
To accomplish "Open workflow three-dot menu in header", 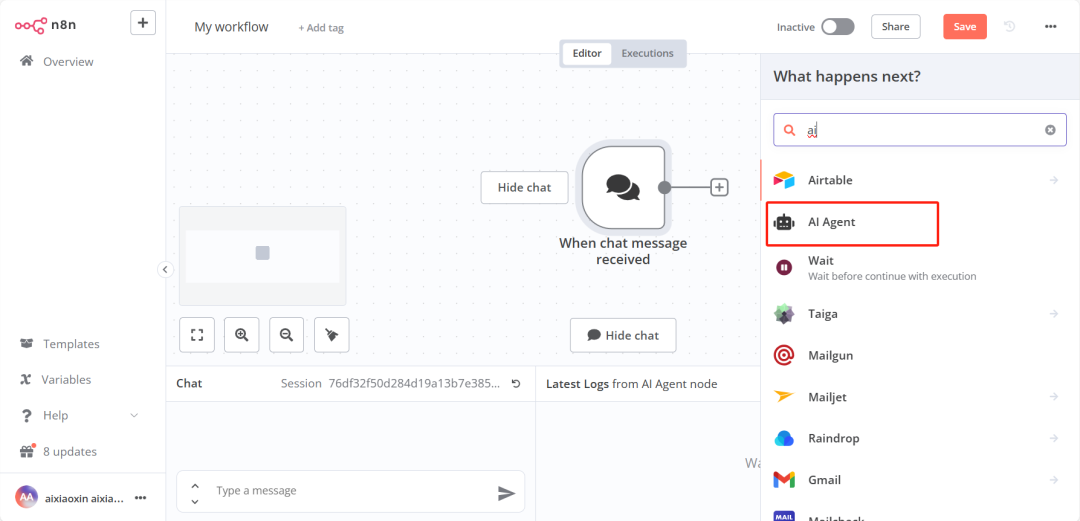I will 1050,27.
